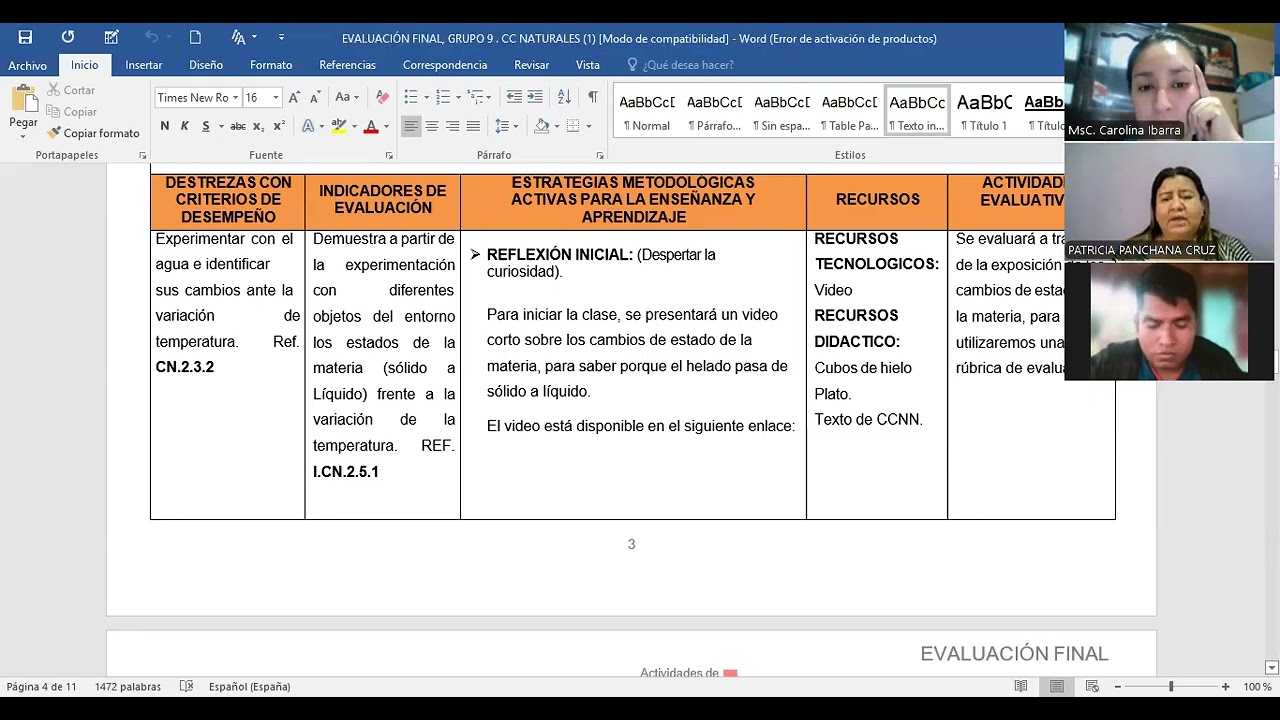Click the Copiar formato painter
1280x720 pixels.
coord(93,133)
